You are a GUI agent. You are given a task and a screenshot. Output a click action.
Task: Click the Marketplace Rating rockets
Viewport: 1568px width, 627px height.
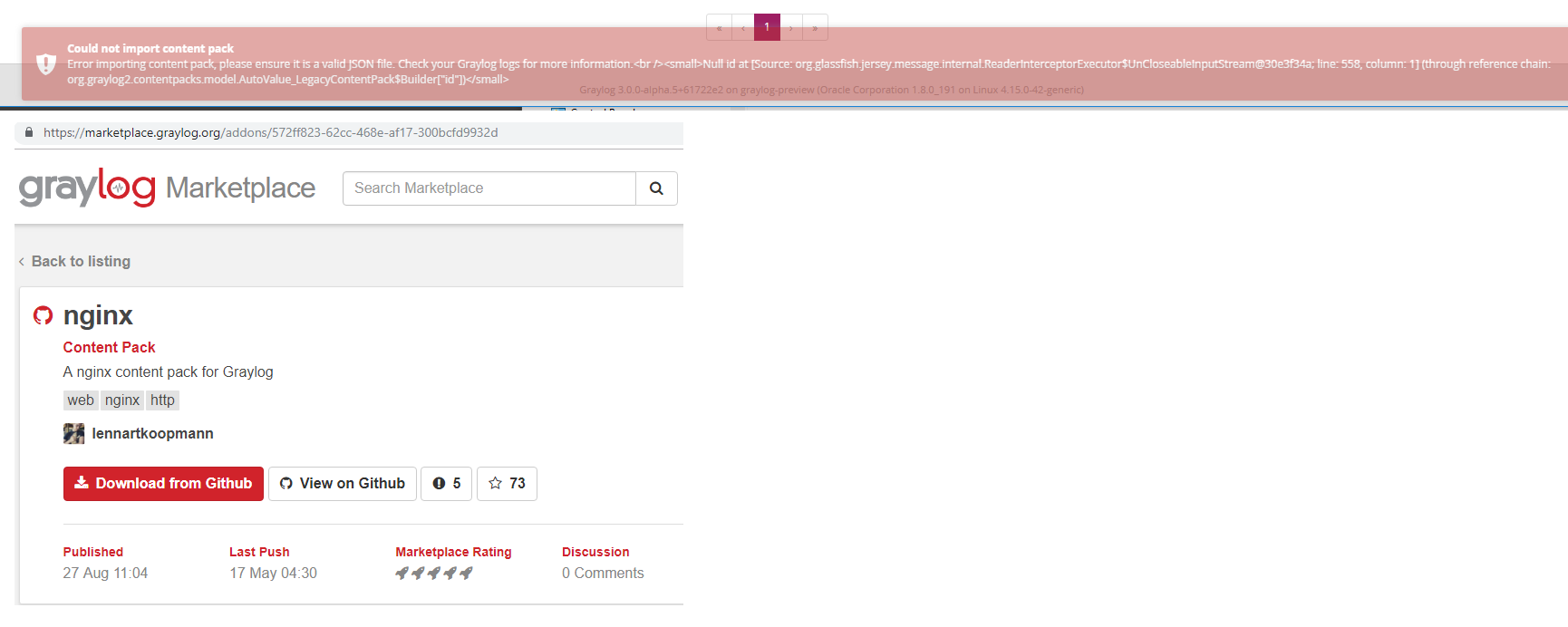pos(434,573)
